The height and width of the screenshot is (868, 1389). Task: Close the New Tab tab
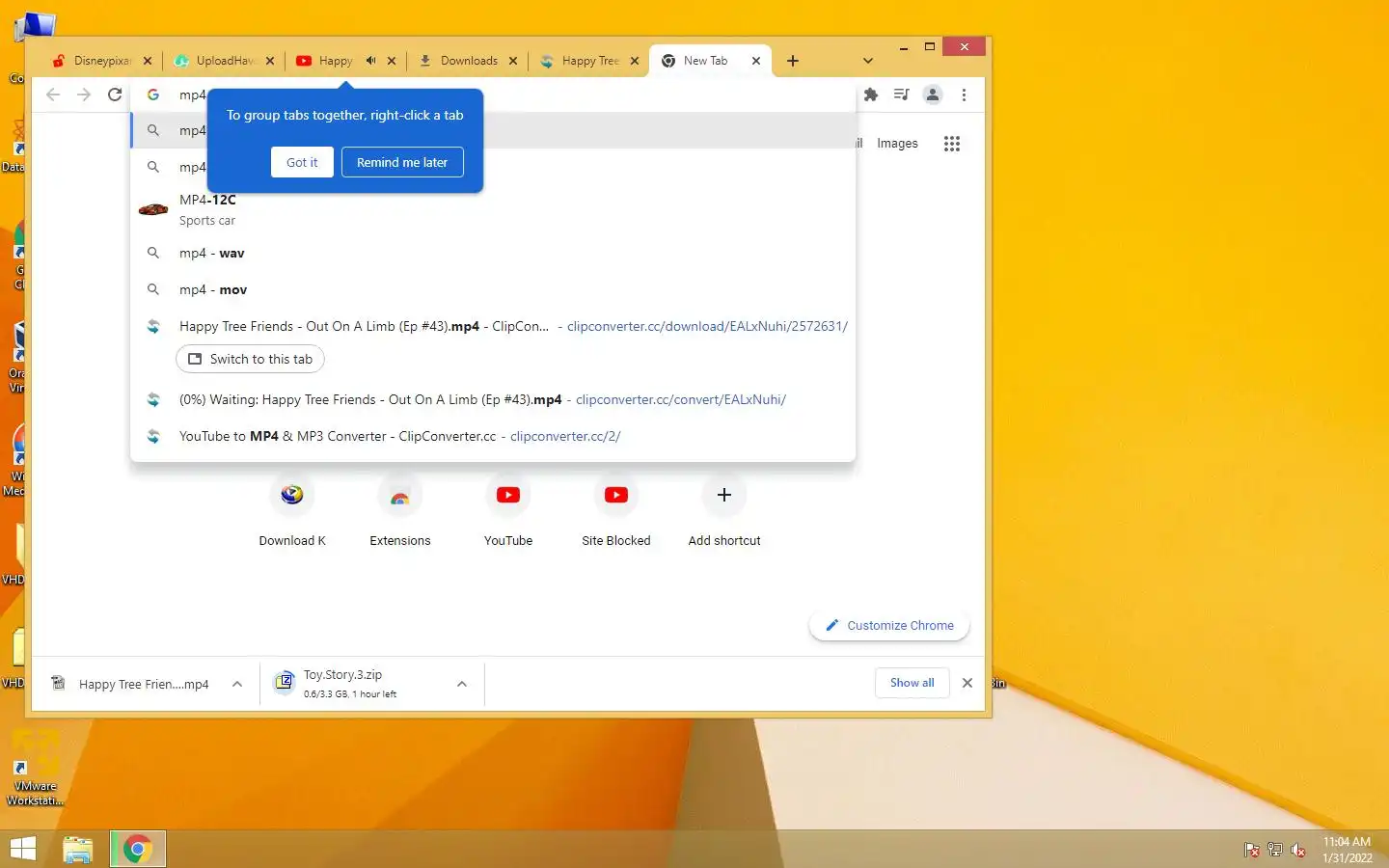pyautogui.click(x=756, y=61)
